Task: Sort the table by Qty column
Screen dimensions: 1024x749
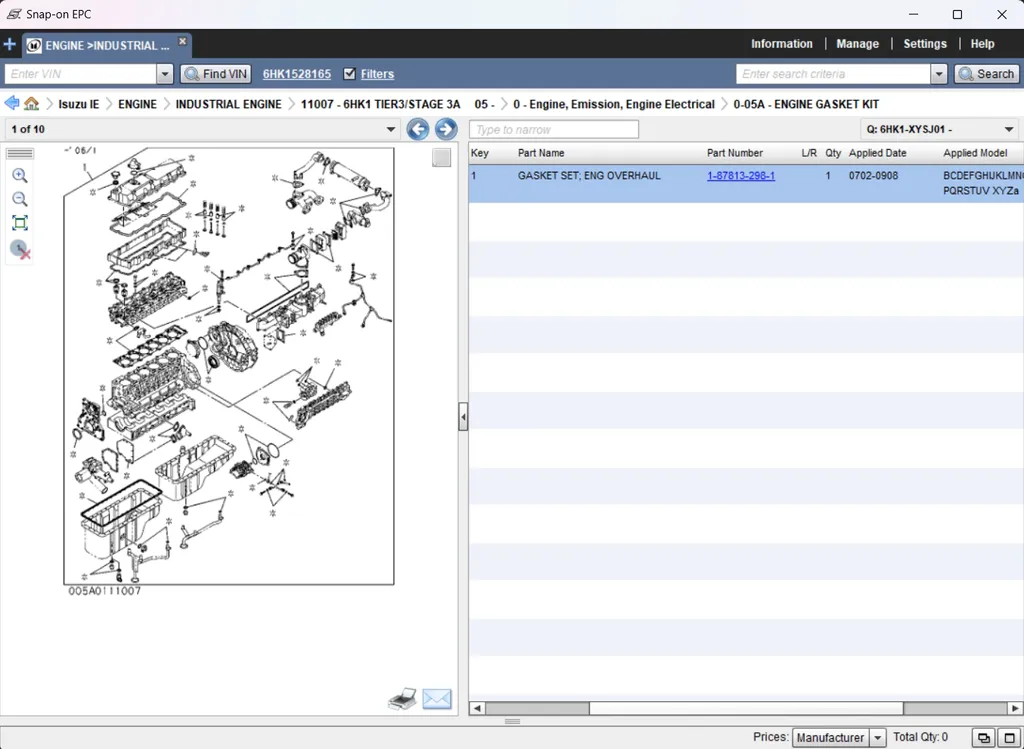Action: 833,153
